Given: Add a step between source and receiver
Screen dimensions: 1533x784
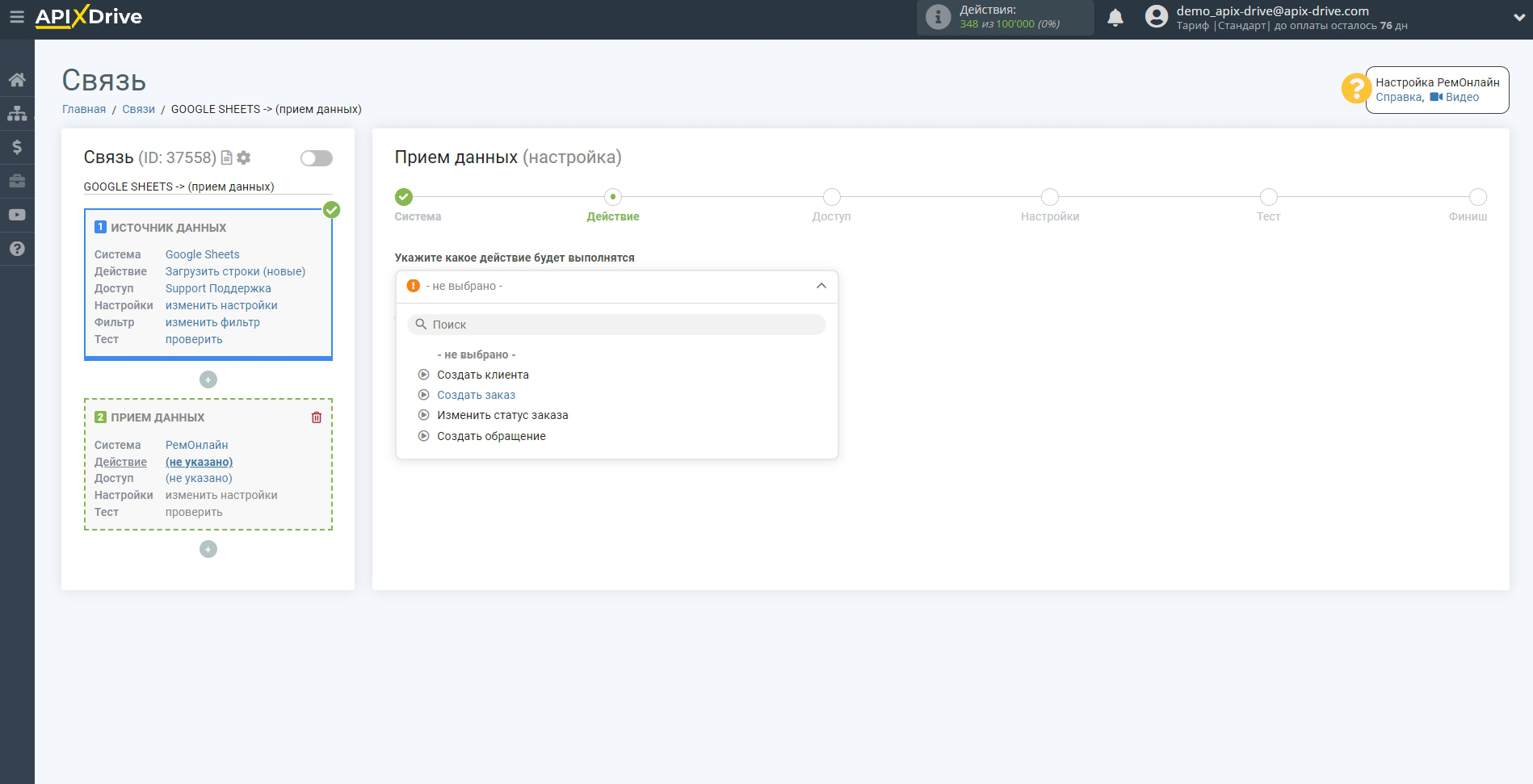Looking at the screenshot, I should coord(208,379).
